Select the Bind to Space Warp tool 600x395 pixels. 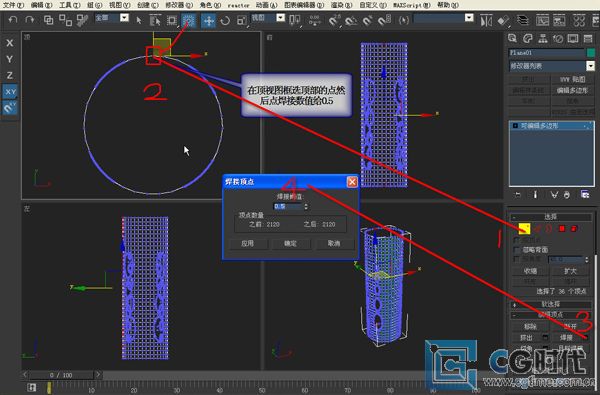coord(82,20)
